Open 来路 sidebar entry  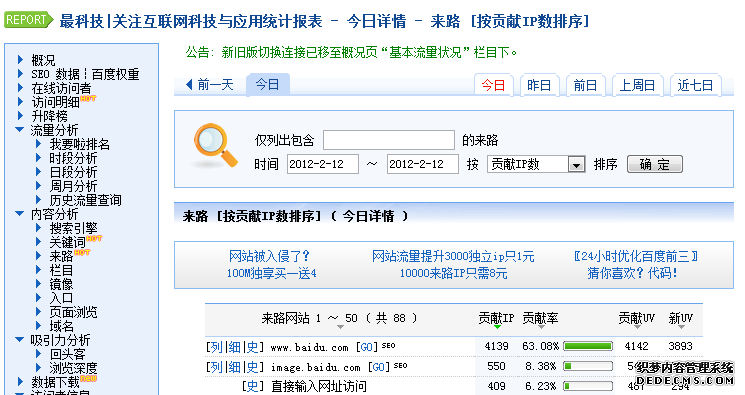click(x=61, y=256)
